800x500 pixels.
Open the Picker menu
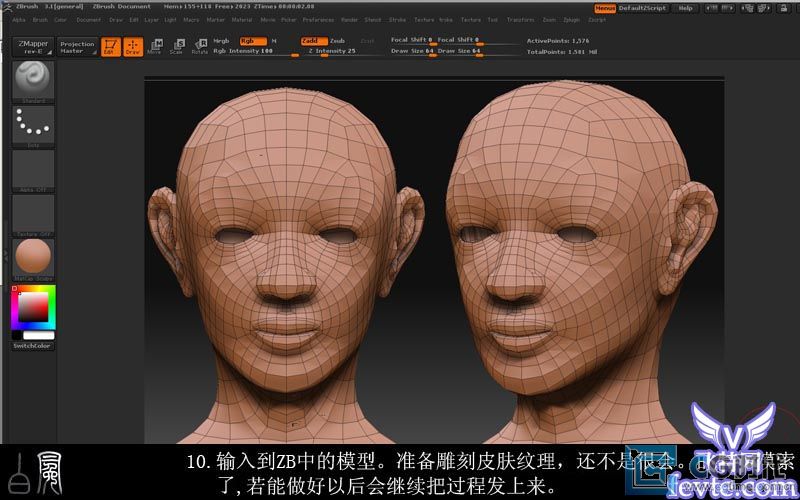[289, 20]
